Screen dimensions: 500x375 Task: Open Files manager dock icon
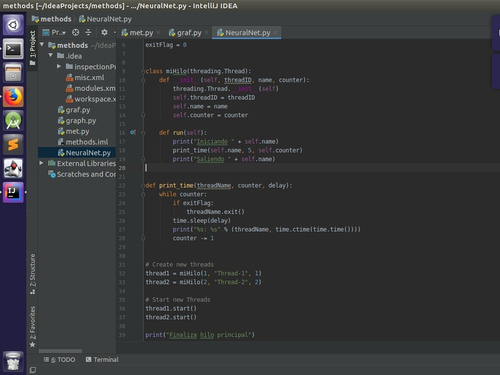click(x=13, y=73)
